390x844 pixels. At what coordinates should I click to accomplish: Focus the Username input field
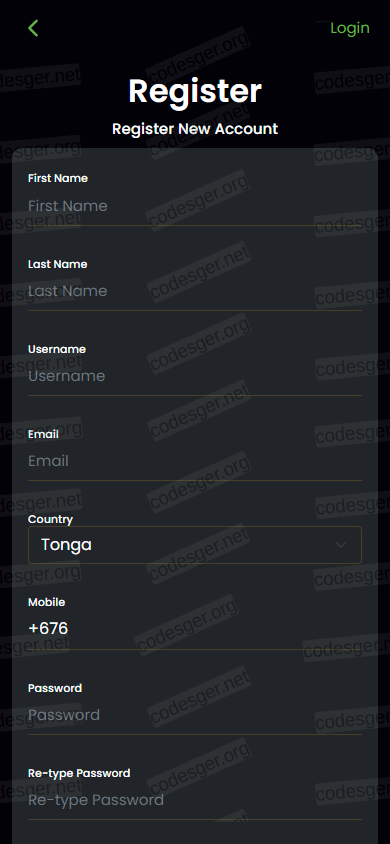pos(195,376)
